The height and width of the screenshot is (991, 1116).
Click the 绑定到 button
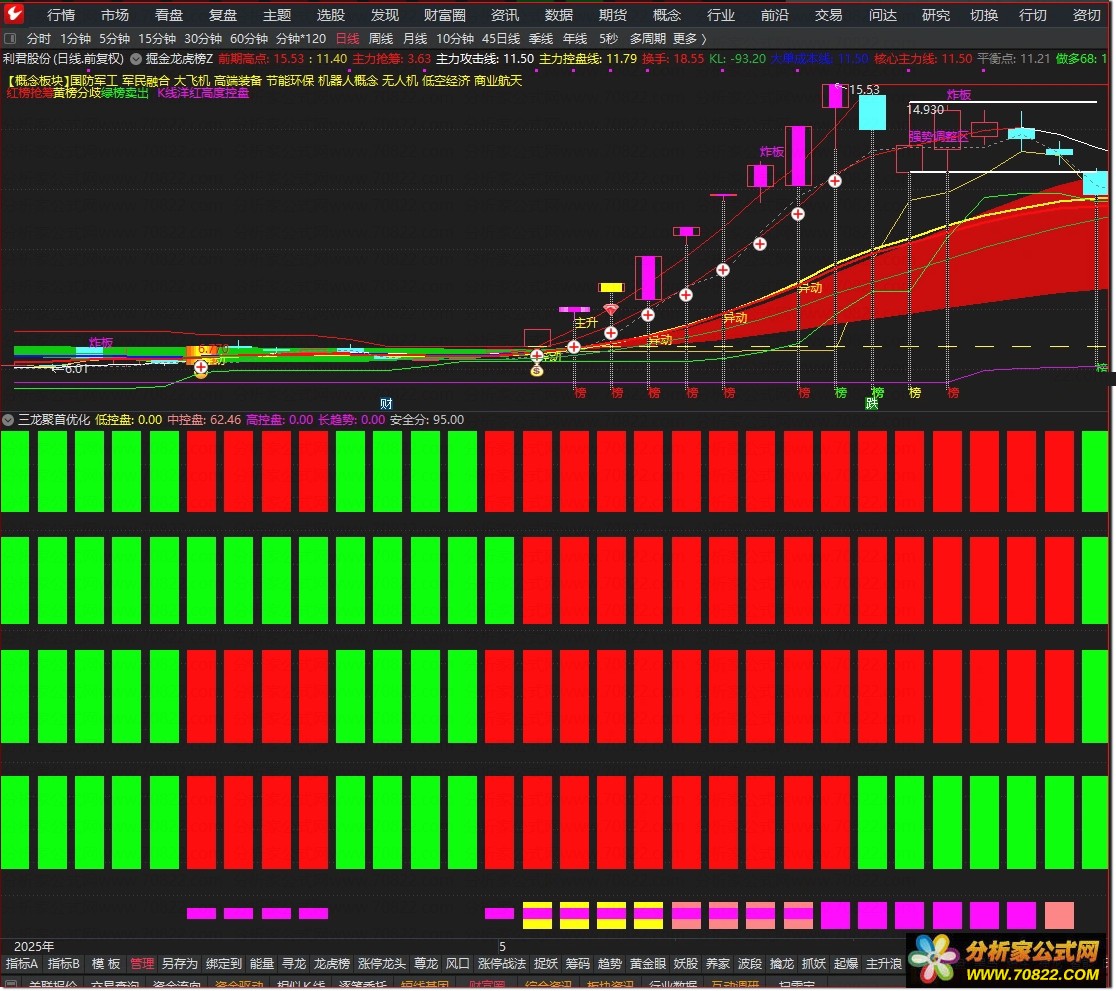tap(224, 964)
